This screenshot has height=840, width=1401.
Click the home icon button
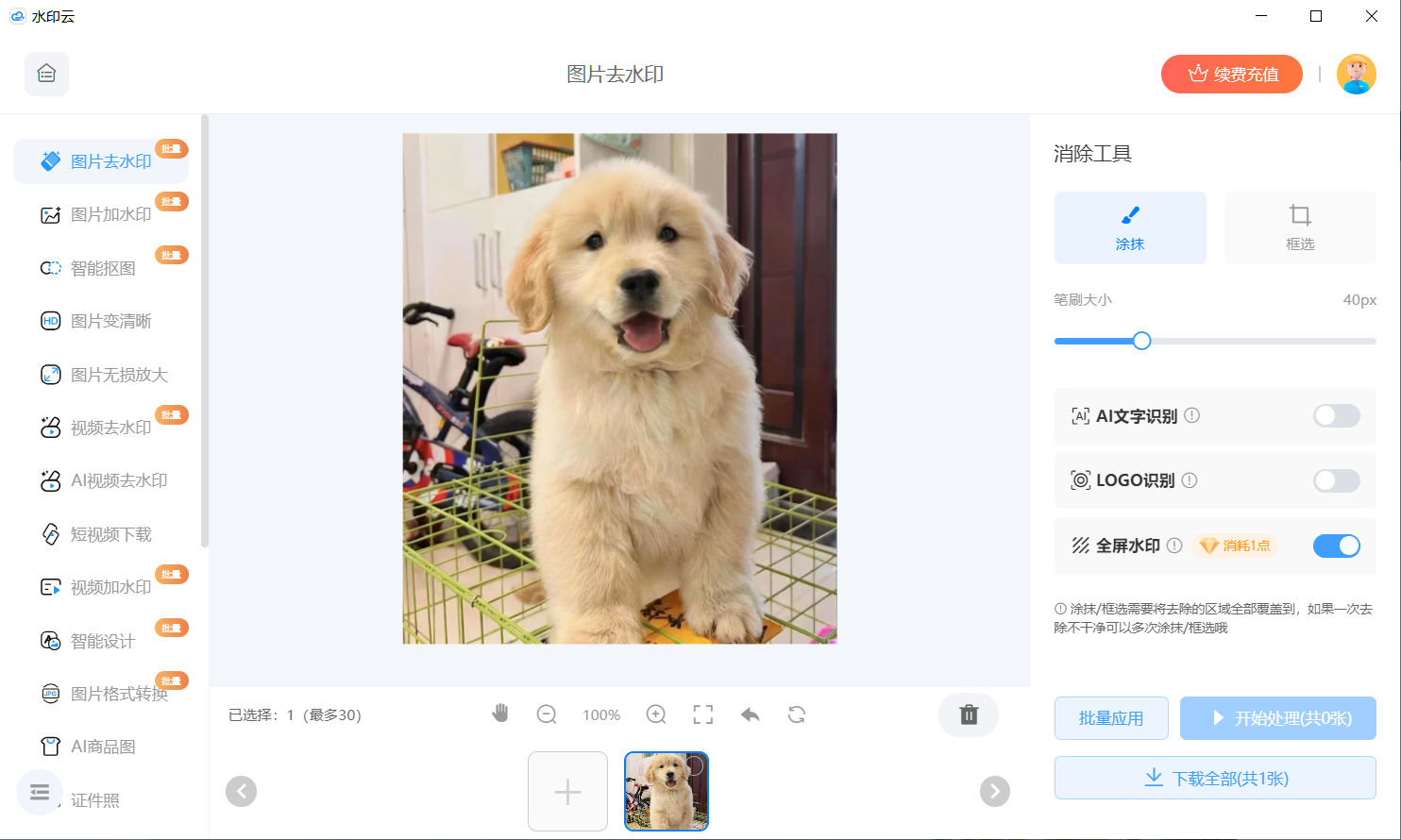coord(46,74)
